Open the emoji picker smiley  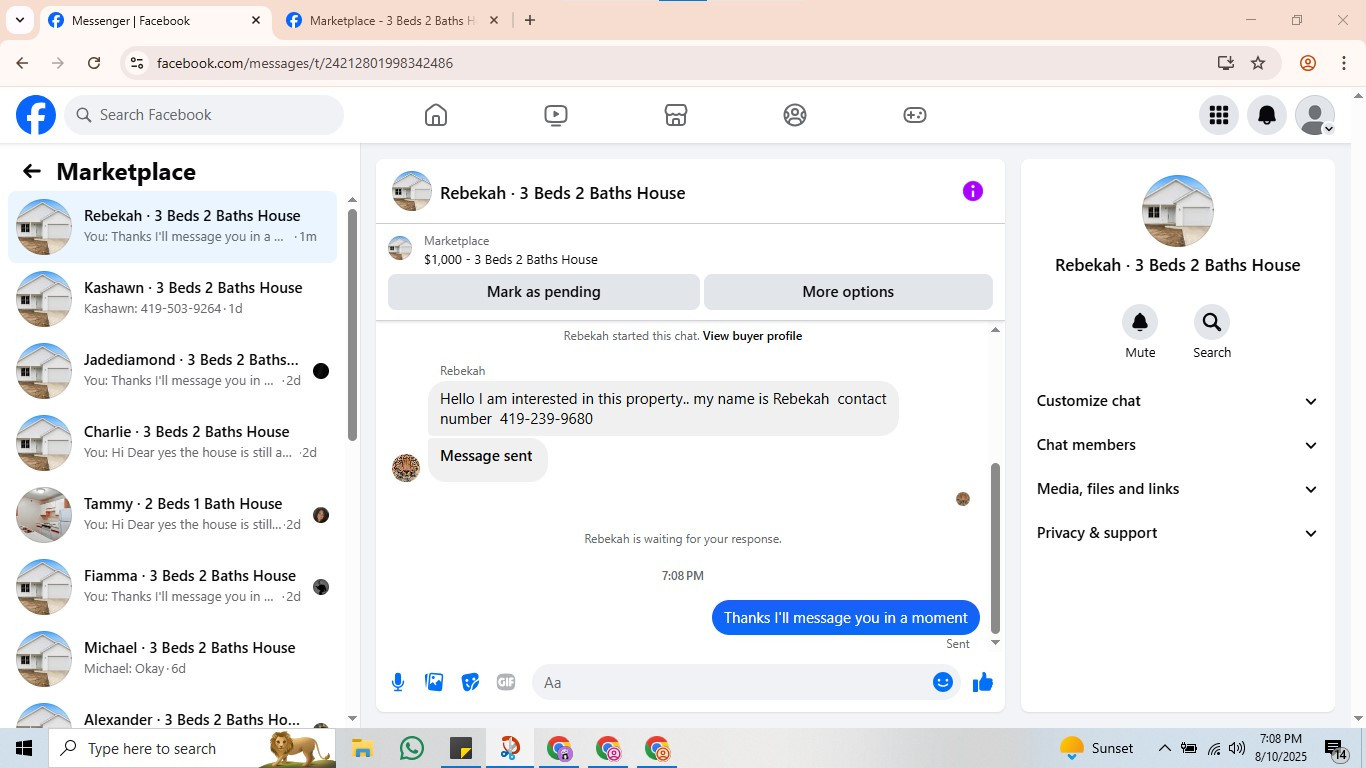coord(943,682)
